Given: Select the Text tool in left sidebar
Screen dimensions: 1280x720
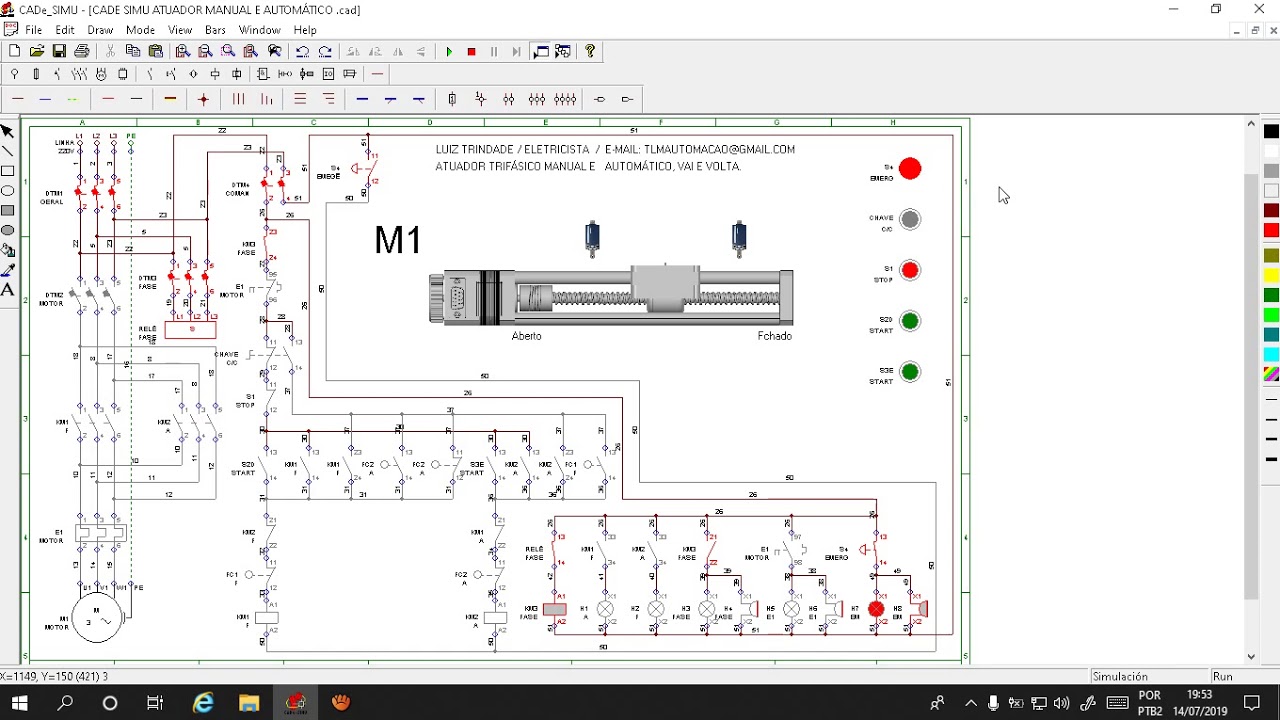Looking at the screenshot, I should tap(8, 290).
